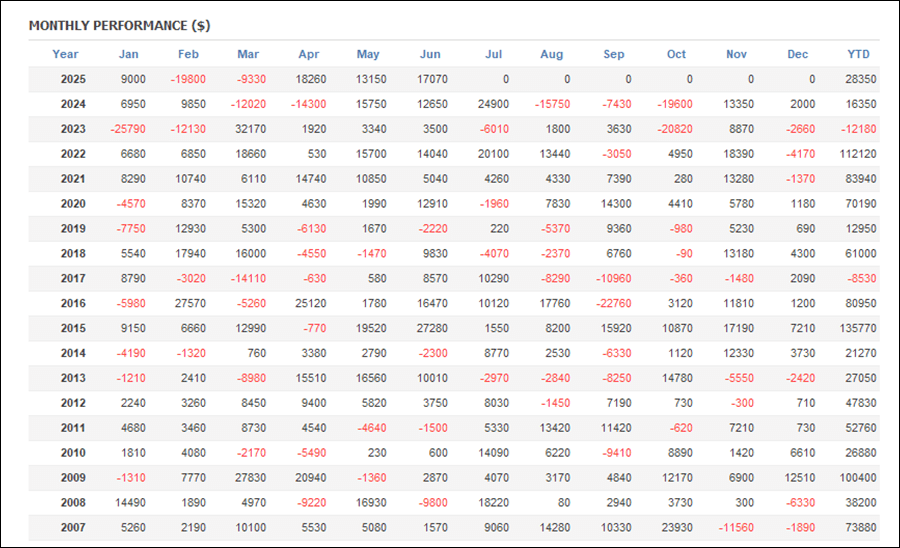Click 2016 Feb value 27570
Viewport: 900px width, 548px height.
190,303
